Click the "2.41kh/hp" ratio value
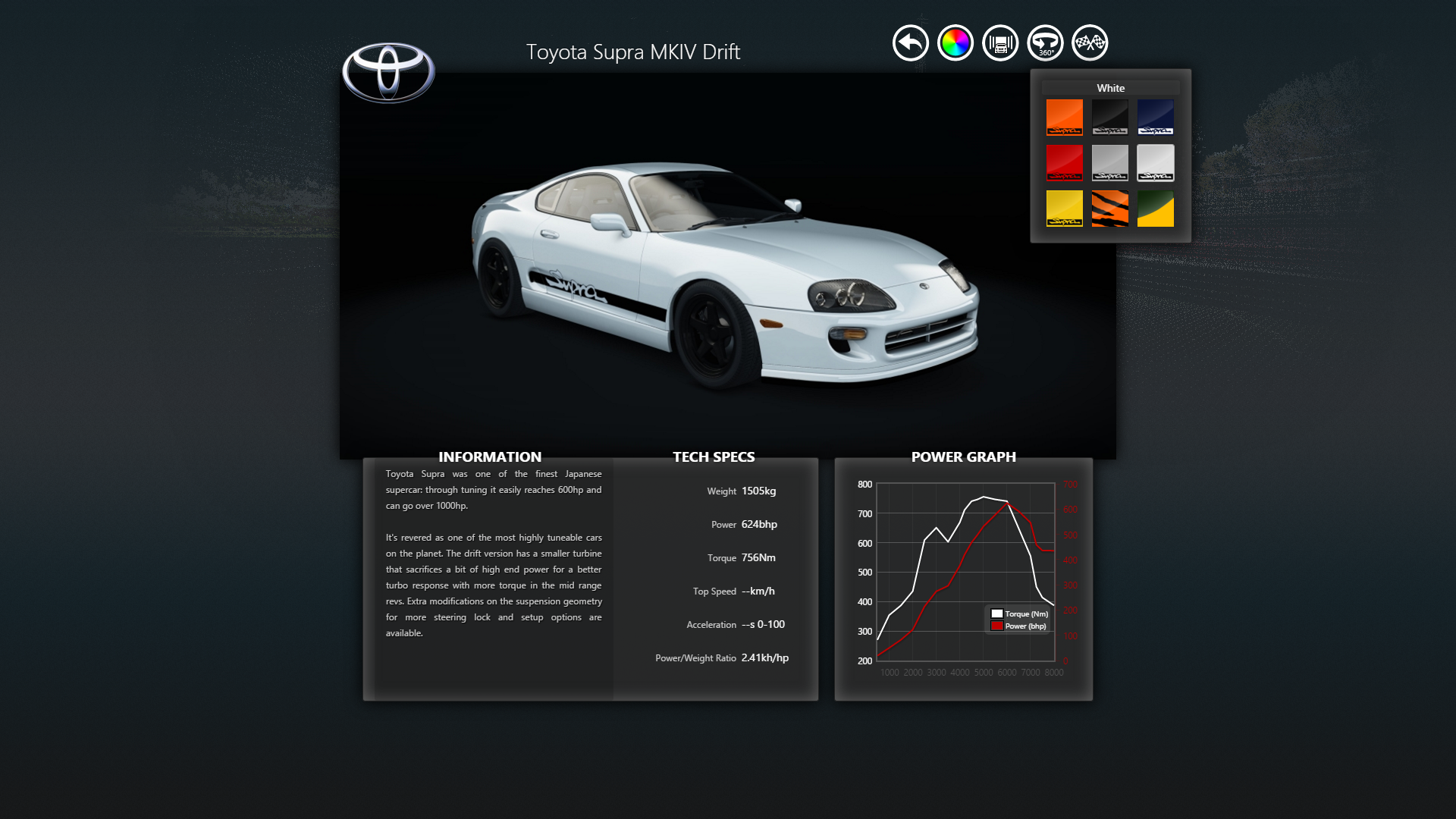Screen dimensions: 1456x819 coord(764,657)
